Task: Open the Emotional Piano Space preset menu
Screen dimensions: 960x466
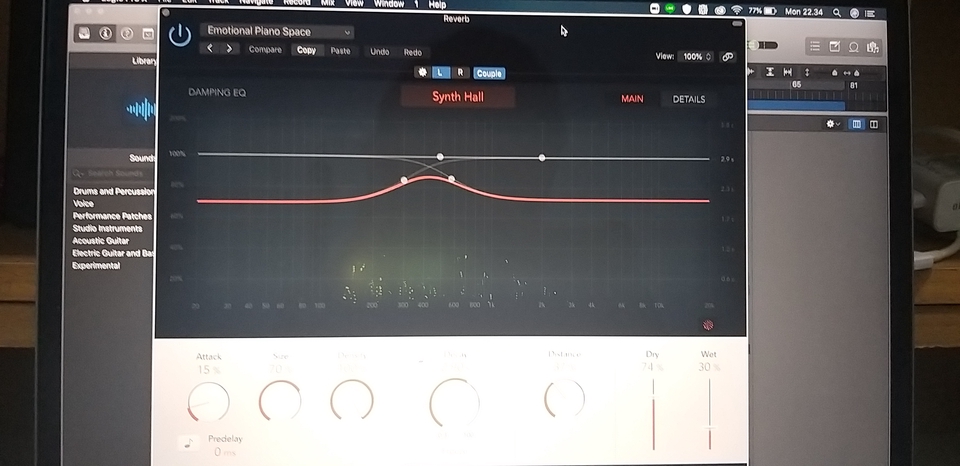Action: (276, 32)
